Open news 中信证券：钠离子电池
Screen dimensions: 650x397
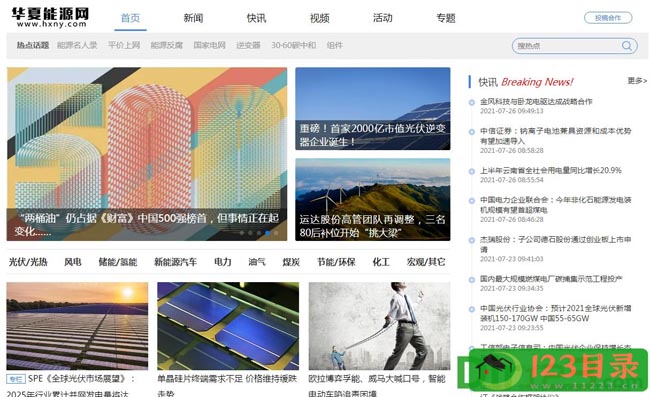555,136
